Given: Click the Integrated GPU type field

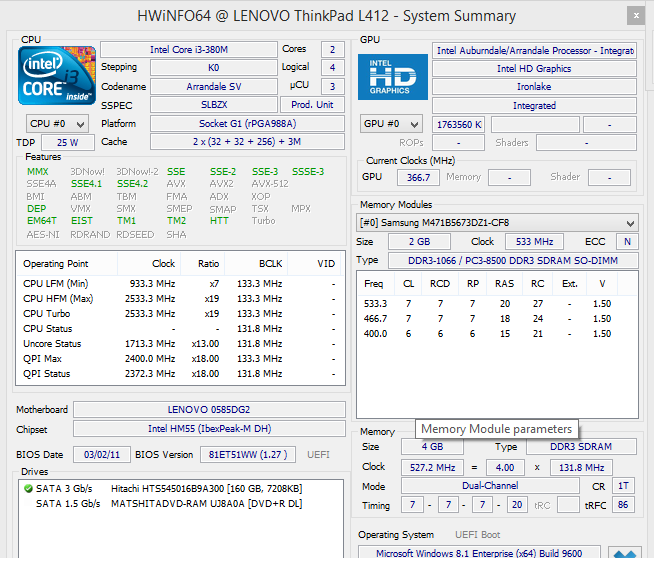Looking at the screenshot, I should (534, 105).
